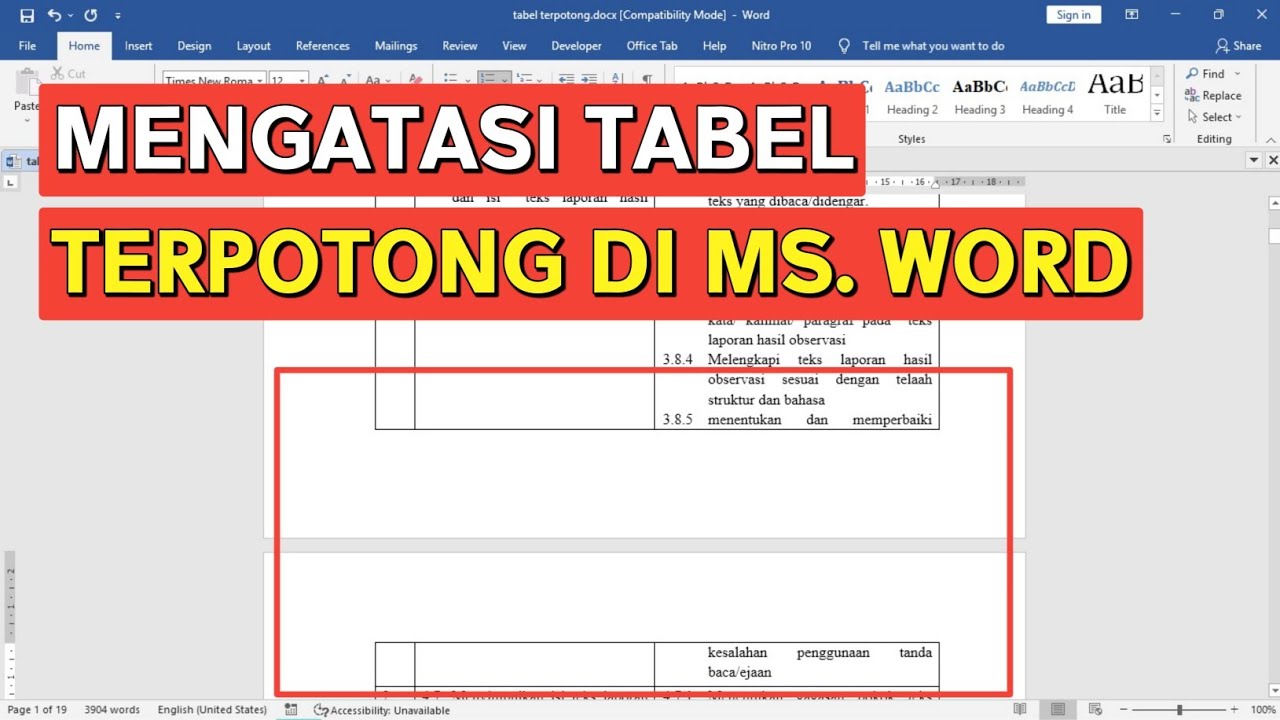
Task: Switch to the Design tab
Action: point(194,46)
